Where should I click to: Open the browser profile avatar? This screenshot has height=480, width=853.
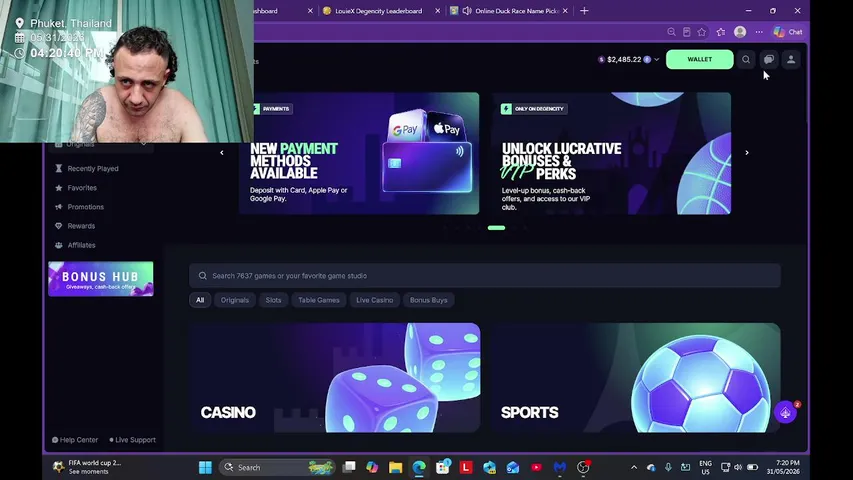[x=740, y=32]
